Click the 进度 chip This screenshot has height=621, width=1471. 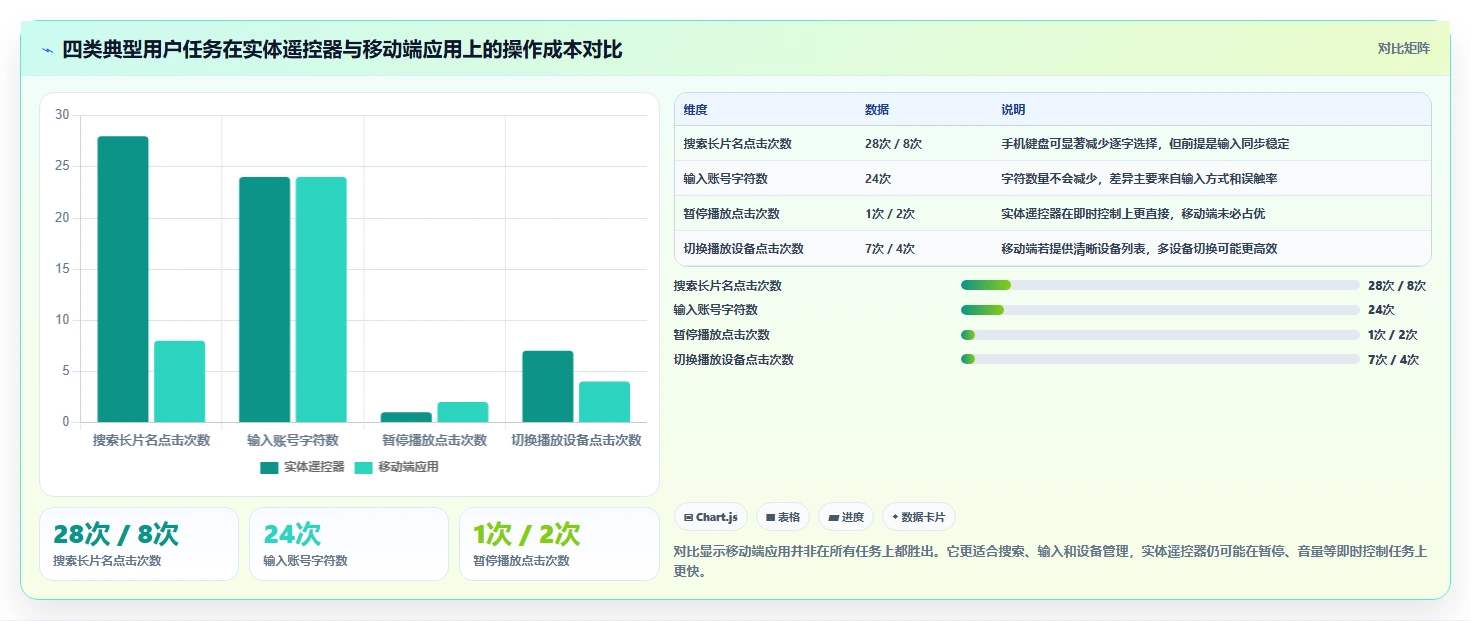click(x=846, y=517)
